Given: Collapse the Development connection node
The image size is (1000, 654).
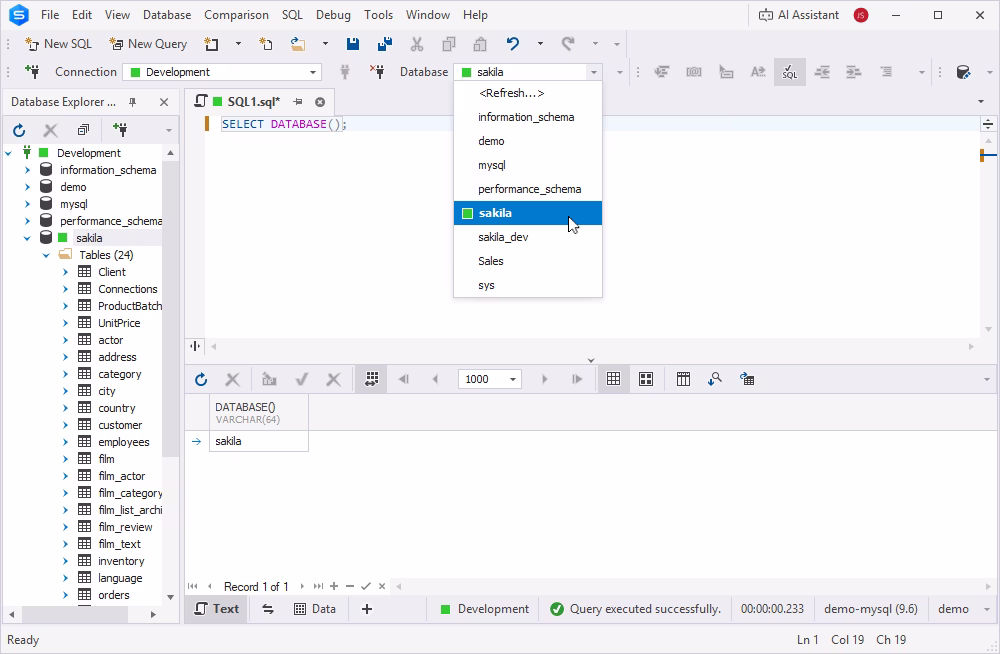Looking at the screenshot, I should click(8, 153).
